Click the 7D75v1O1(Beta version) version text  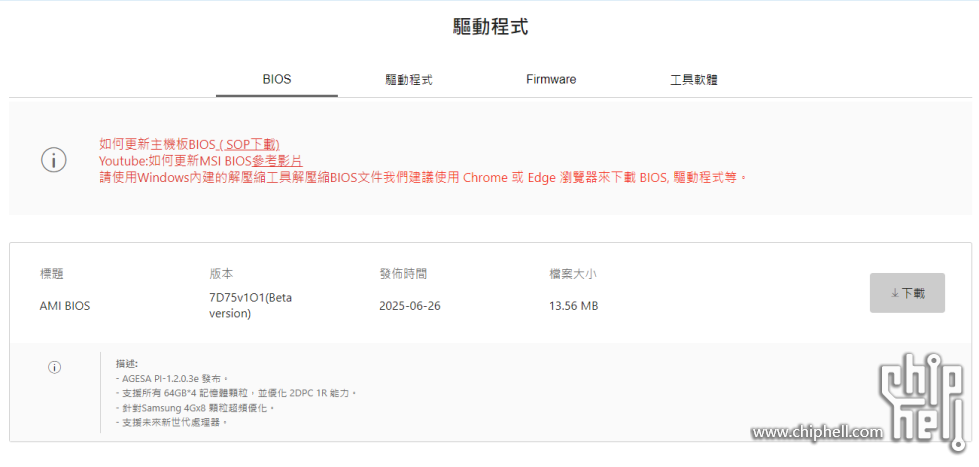tap(250, 305)
